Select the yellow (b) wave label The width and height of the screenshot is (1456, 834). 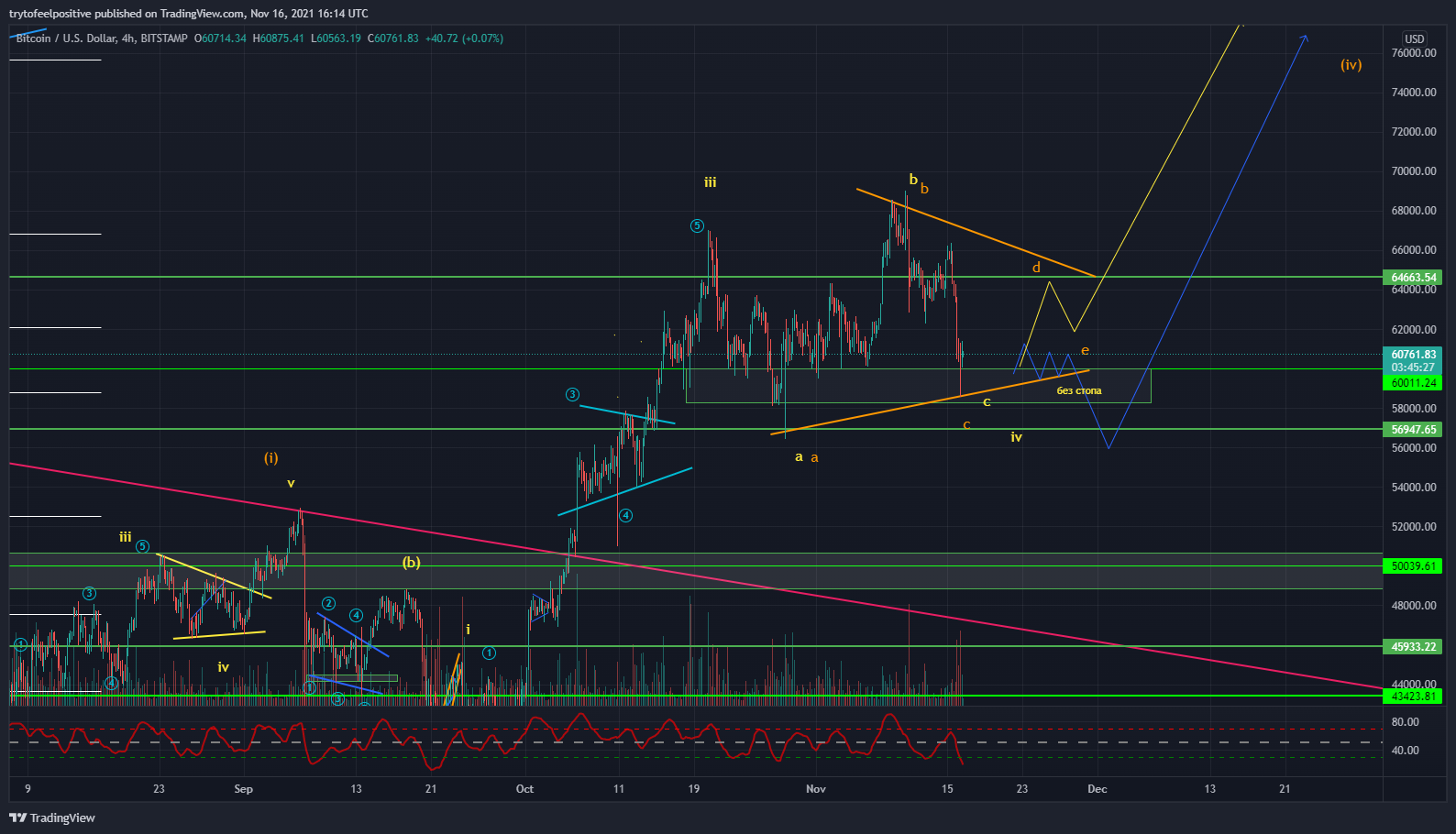point(412,563)
